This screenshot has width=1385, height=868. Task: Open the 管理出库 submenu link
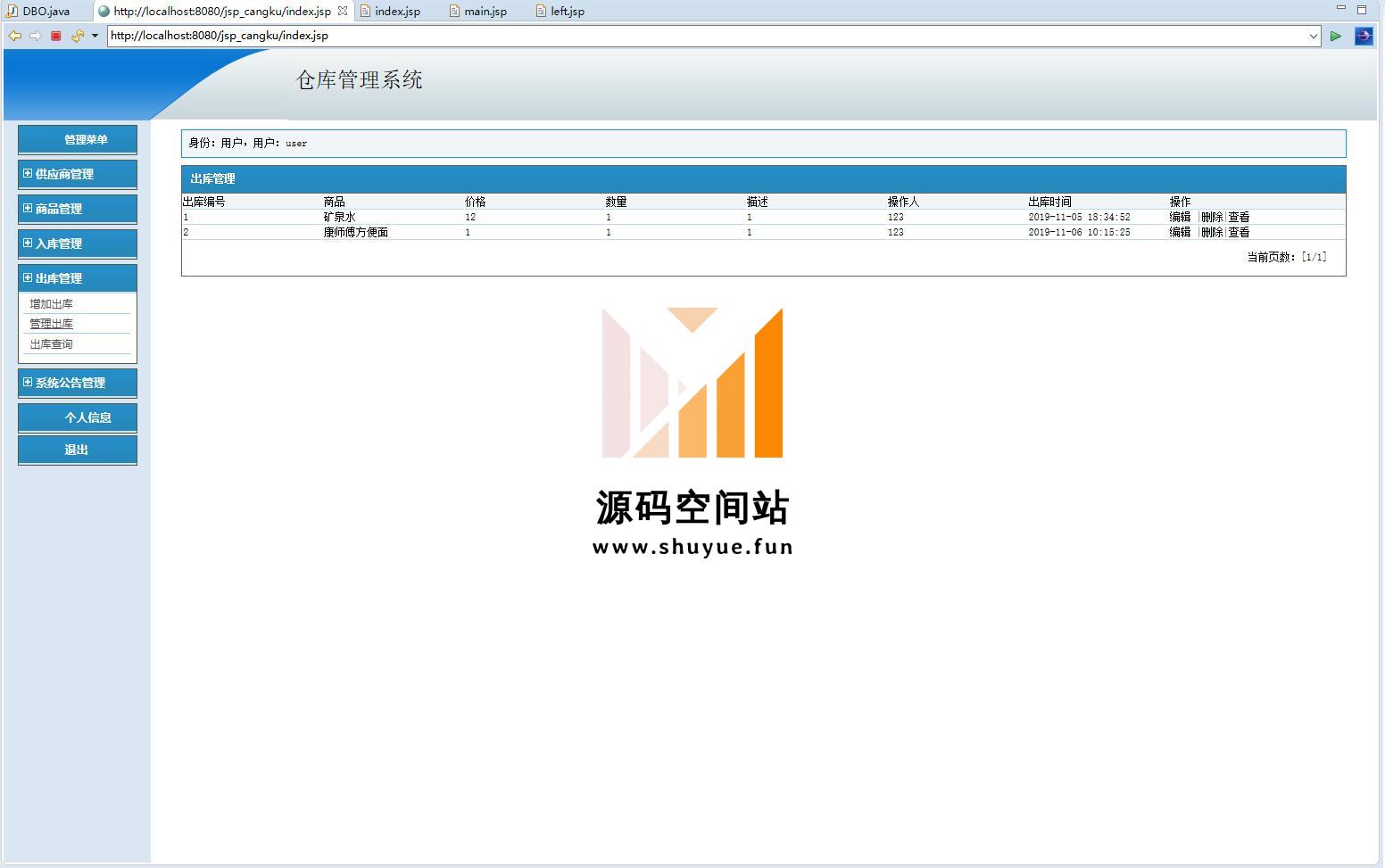(x=52, y=324)
